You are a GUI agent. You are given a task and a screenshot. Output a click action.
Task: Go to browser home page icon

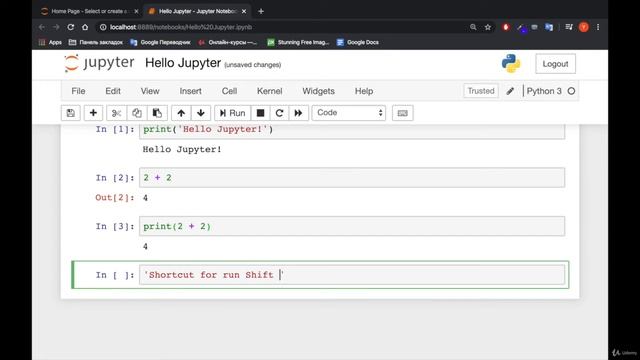(85, 27)
